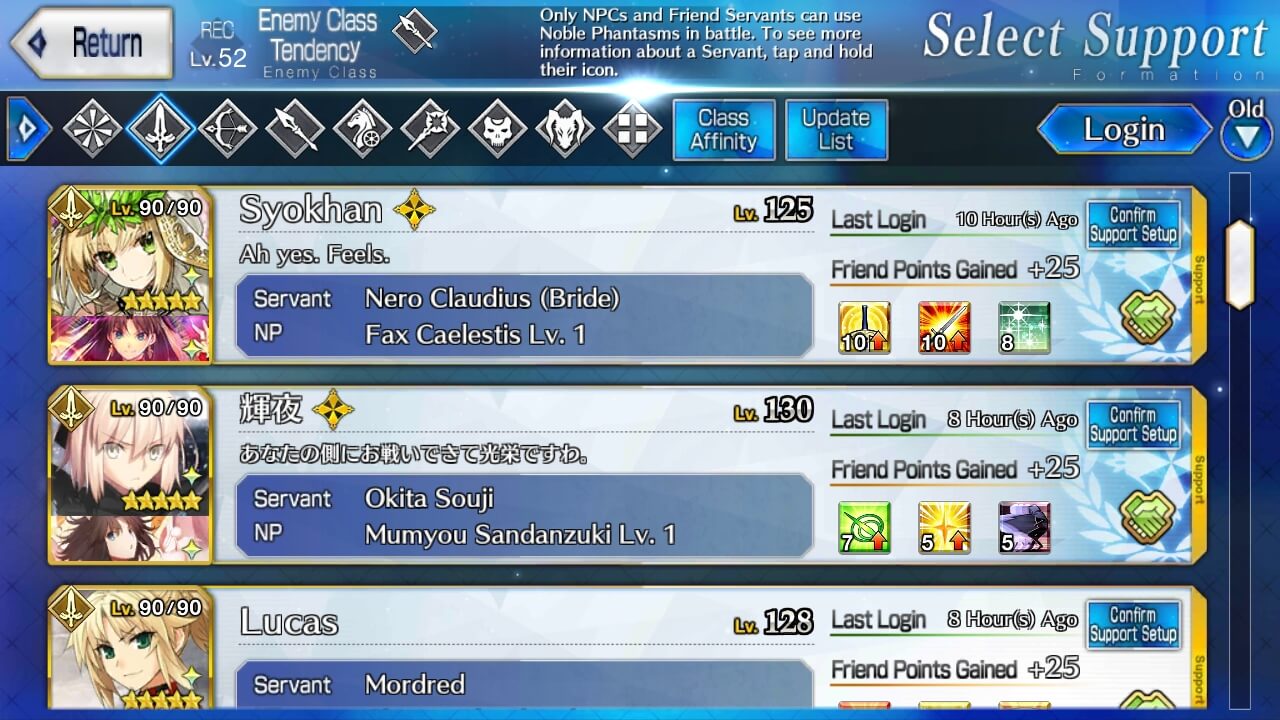Viewport: 1280px width, 720px height.
Task: Select the Rider class horse icon
Action: [362, 129]
